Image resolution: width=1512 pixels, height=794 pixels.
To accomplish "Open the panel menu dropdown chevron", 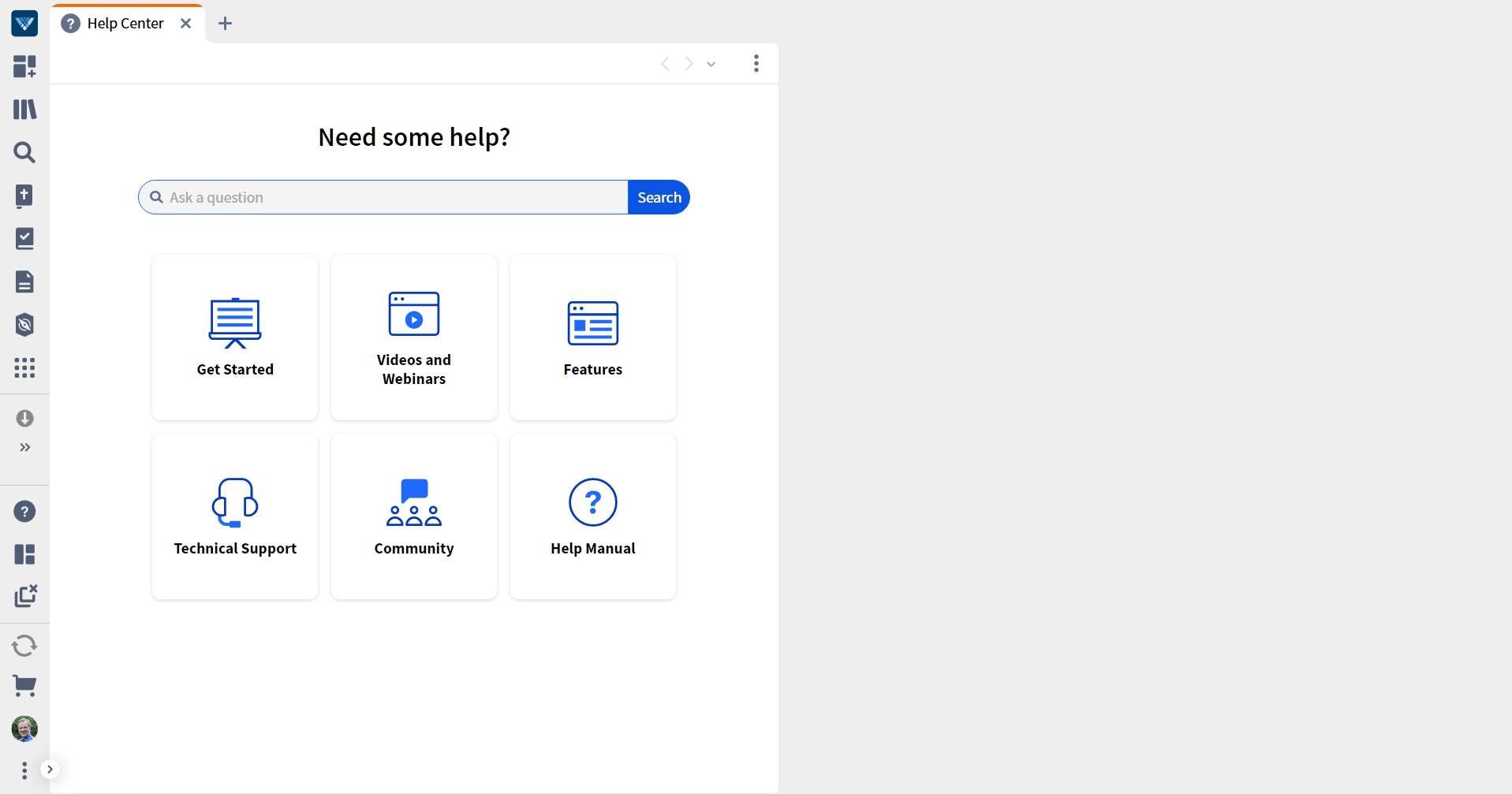I will point(710,63).
